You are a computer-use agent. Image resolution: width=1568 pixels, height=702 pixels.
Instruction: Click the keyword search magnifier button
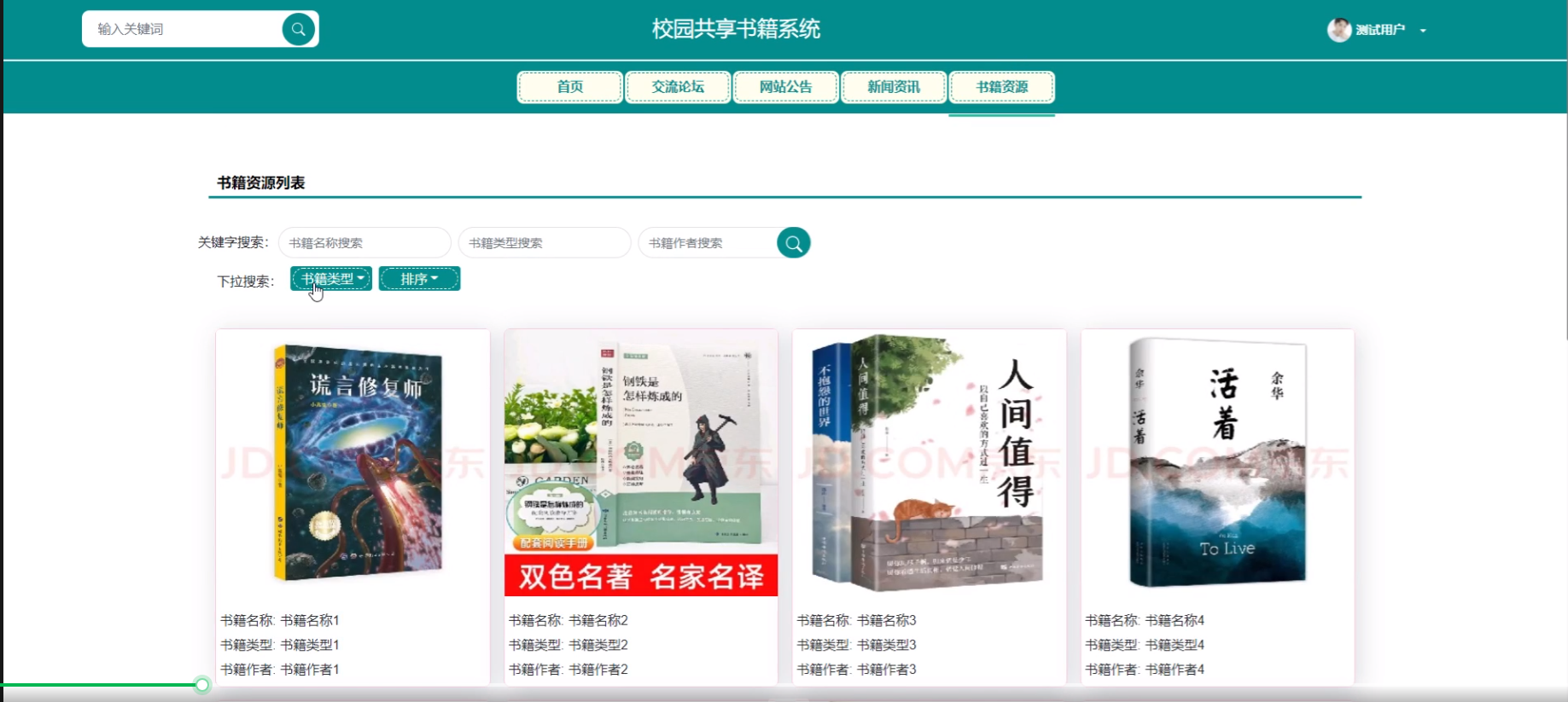click(x=794, y=243)
